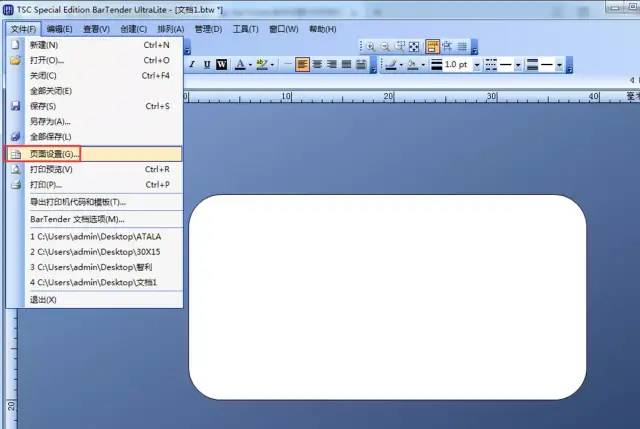640x429 pixels.
Task: Open BarTender 文档选项(M)... entry
Action: 94,219
